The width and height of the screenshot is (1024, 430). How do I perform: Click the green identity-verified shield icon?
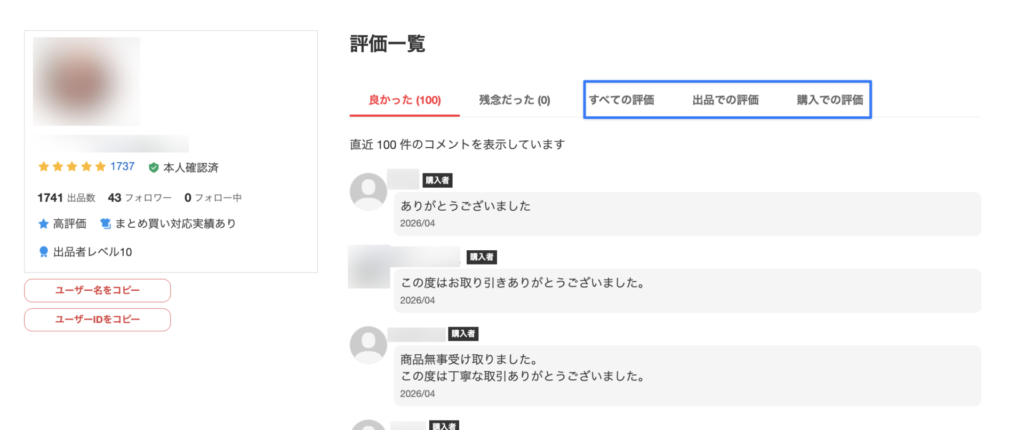point(153,167)
